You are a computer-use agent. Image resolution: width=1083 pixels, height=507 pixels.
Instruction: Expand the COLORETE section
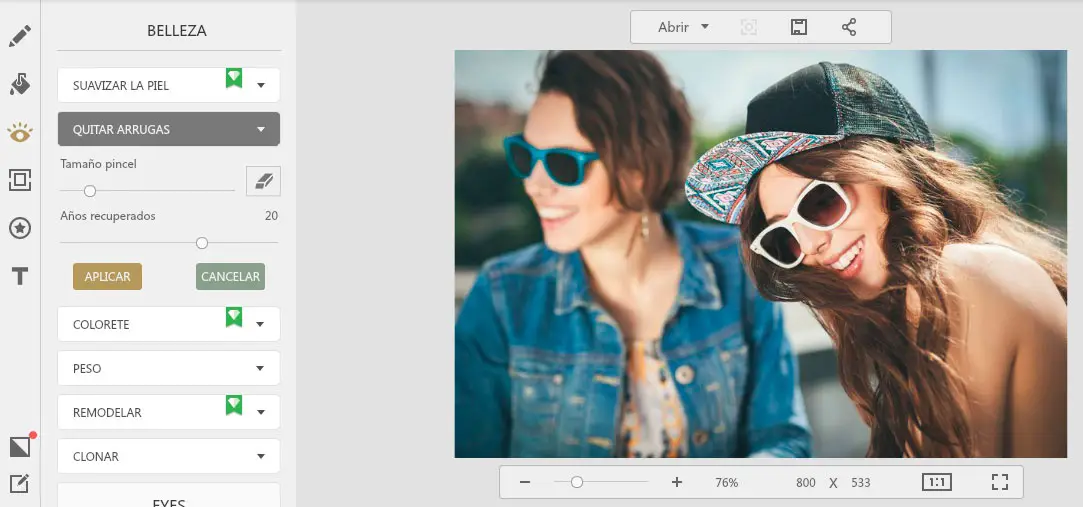(x=169, y=324)
